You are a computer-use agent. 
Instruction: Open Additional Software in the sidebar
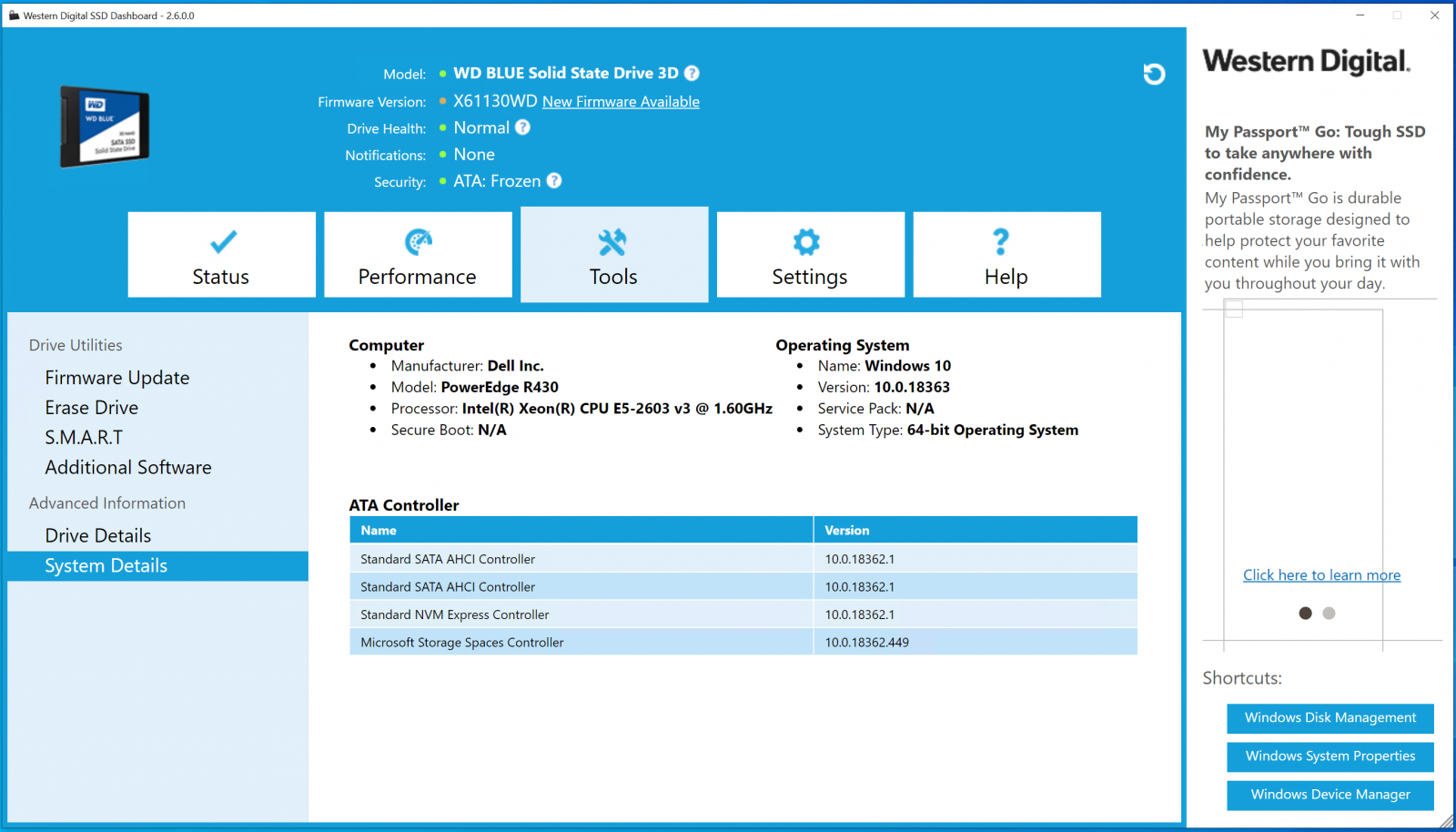click(128, 468)
